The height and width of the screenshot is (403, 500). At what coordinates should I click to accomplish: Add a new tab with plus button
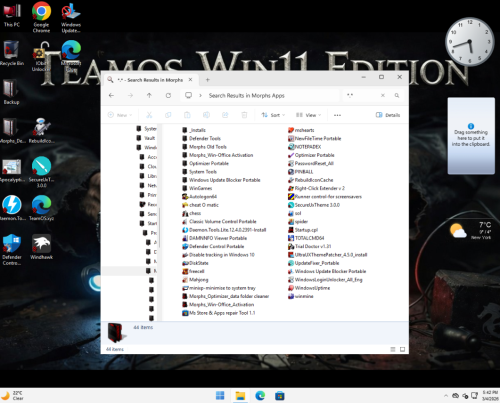[208, 80]
